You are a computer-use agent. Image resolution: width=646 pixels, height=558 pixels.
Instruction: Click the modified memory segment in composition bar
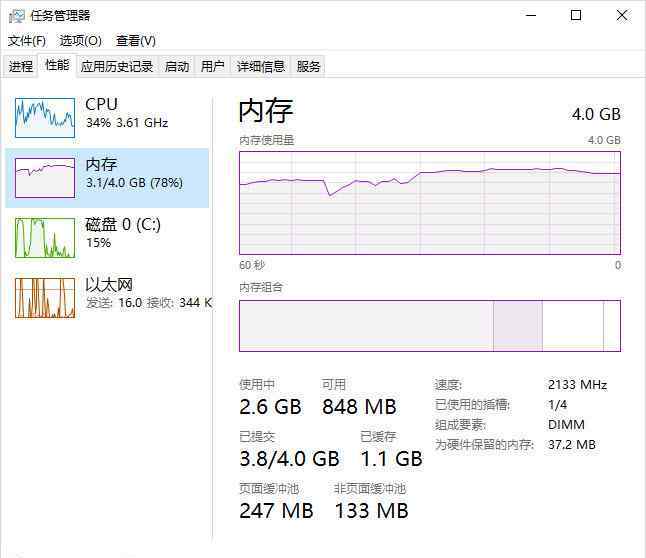518,326
